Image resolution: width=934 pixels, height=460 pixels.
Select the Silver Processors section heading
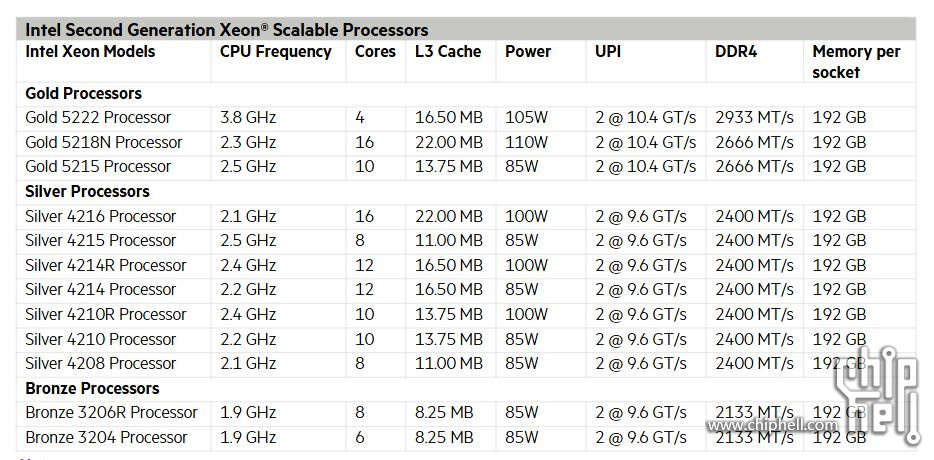click(x=87, y=191)
